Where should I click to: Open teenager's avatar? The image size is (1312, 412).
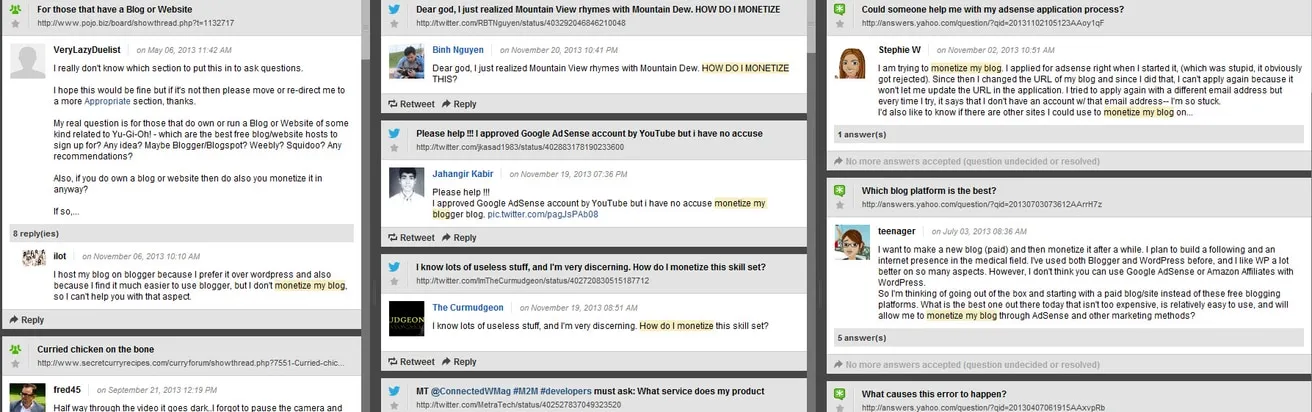click(x=852, y=243)
